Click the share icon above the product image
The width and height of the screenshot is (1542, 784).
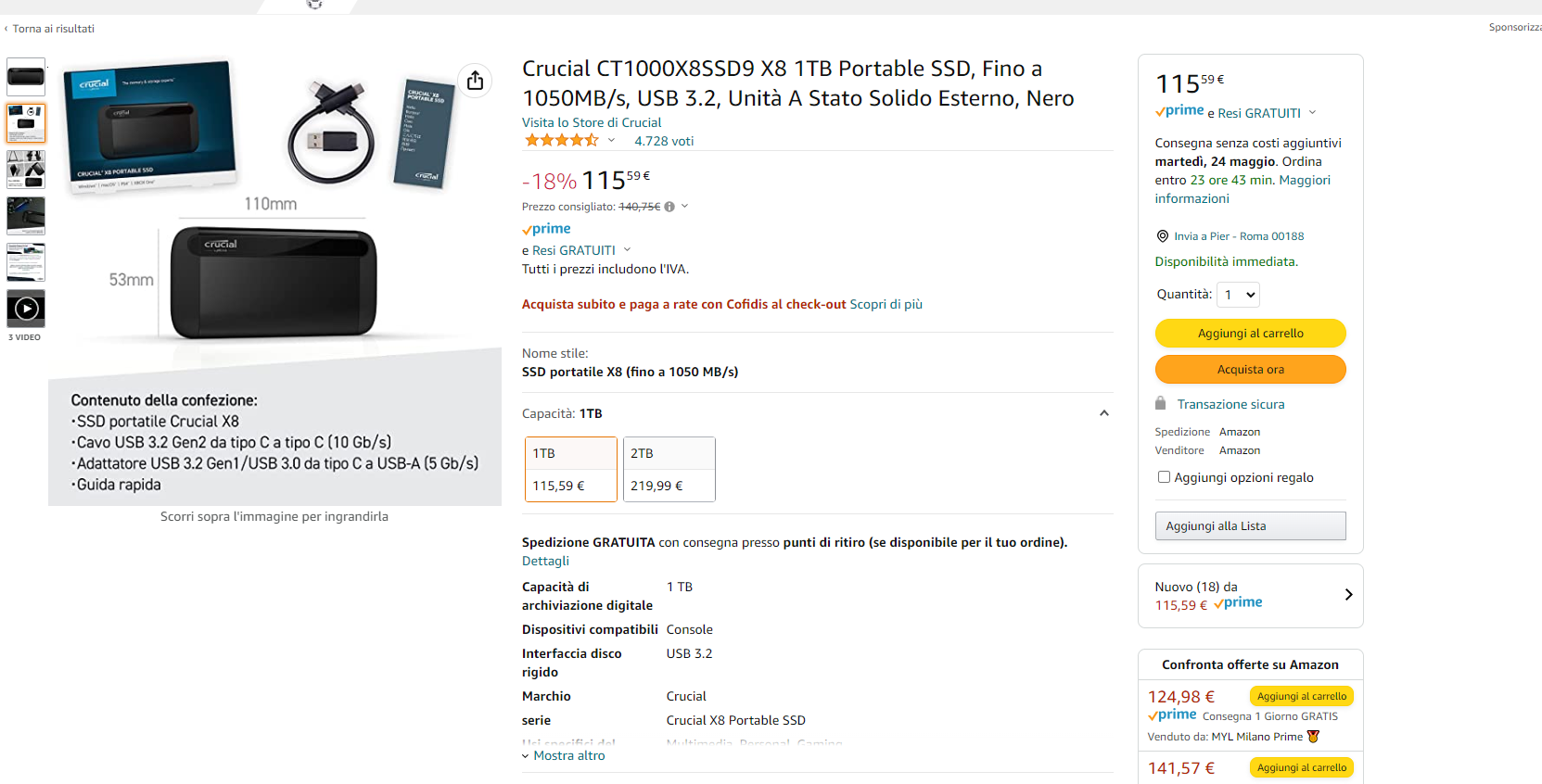[x=475, y=81]
